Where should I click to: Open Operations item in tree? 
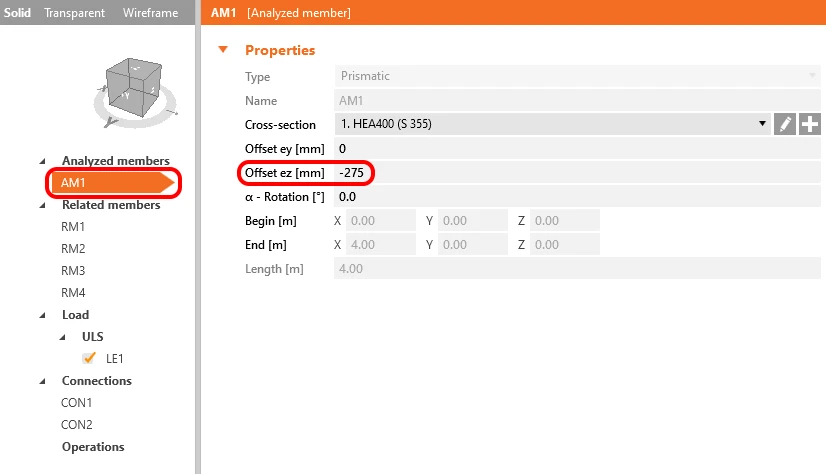coord(93,447)
